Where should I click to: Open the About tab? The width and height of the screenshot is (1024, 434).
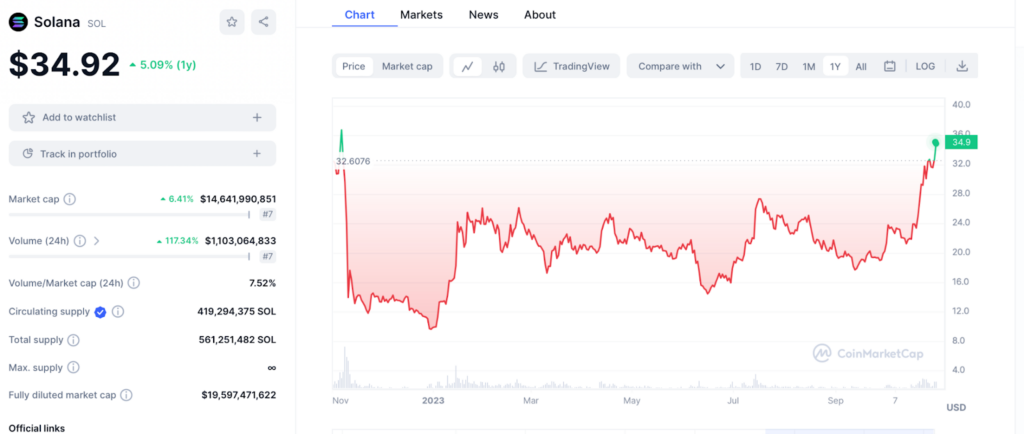[540, 14]
